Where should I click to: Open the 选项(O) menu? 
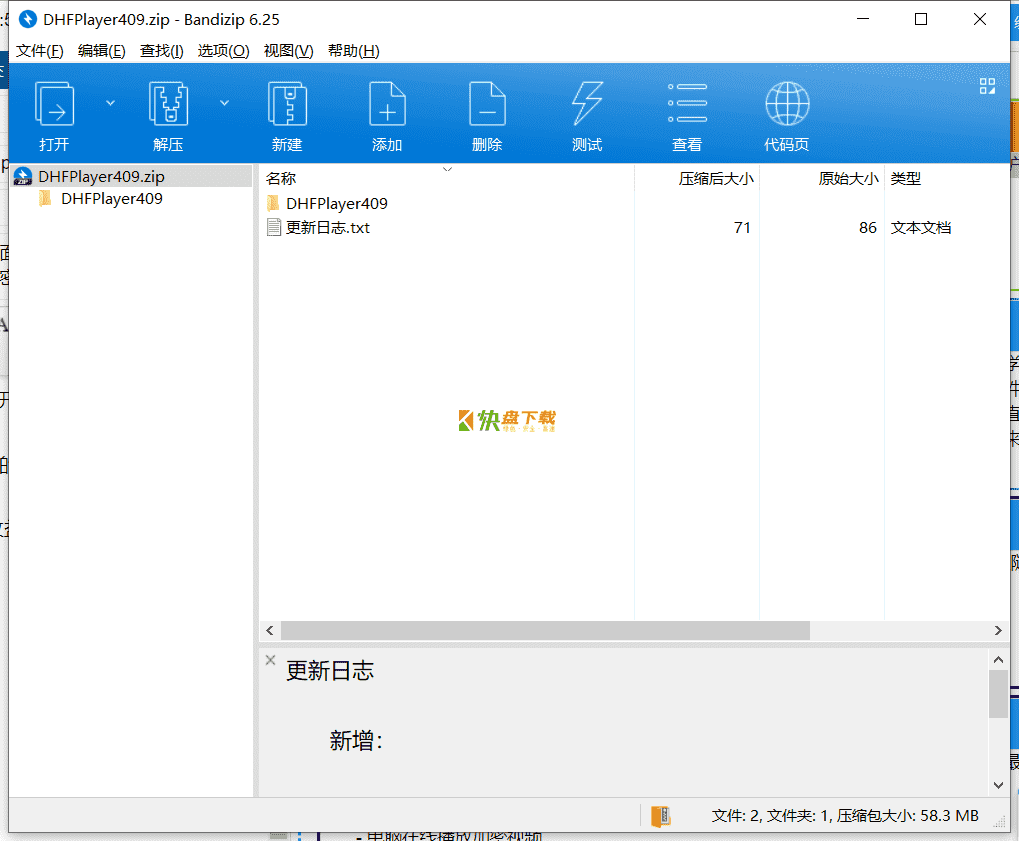click(x=224, y=51)
